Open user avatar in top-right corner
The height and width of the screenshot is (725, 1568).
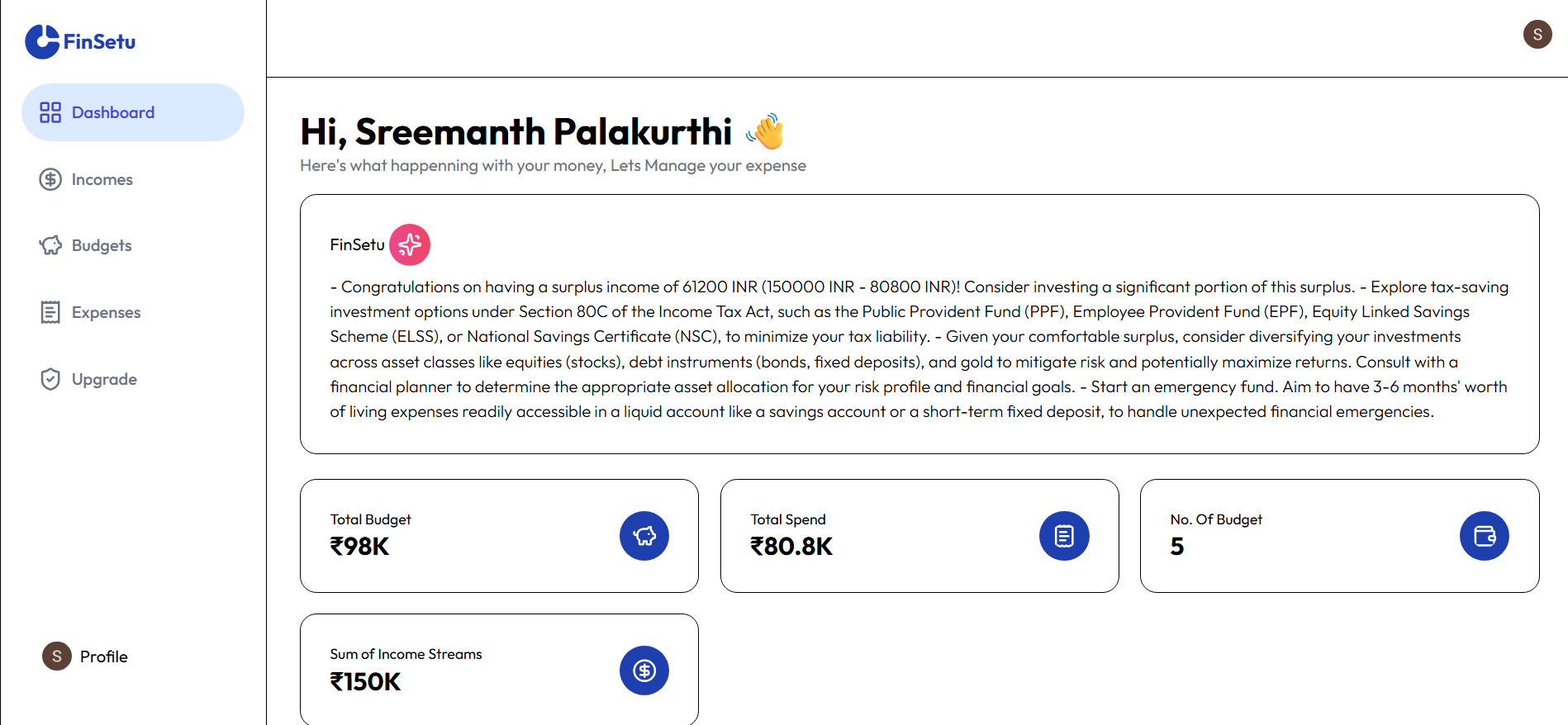click(1537, 35)
